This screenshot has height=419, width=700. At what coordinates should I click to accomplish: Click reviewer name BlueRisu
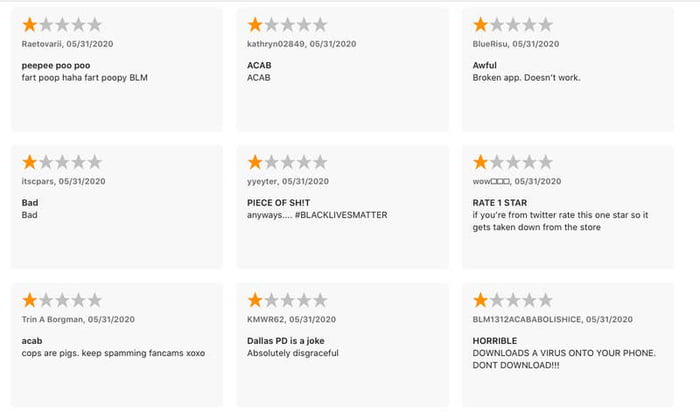pos(492,44)
